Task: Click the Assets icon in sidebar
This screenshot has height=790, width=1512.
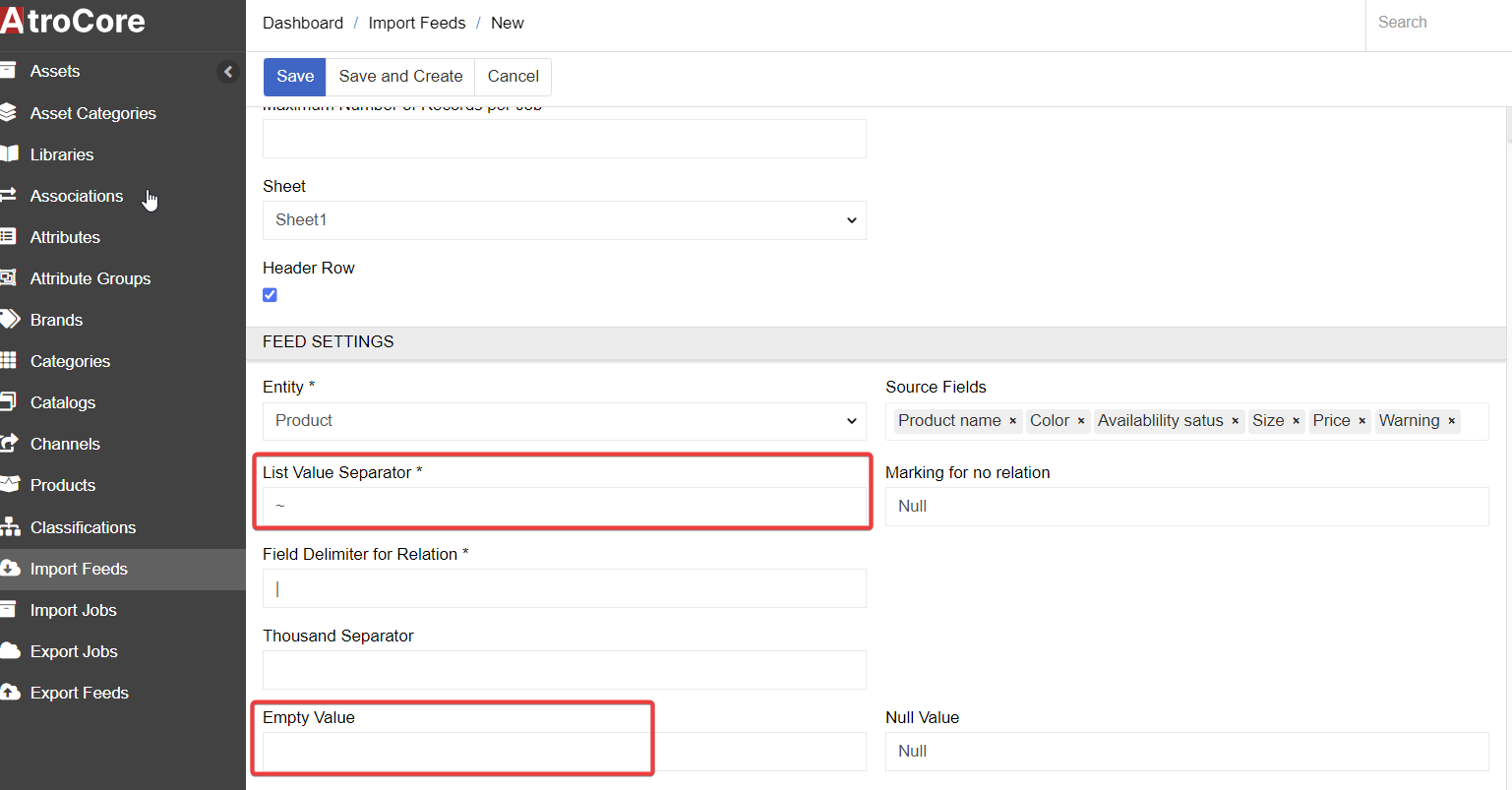Action: [x=9, y=71]
